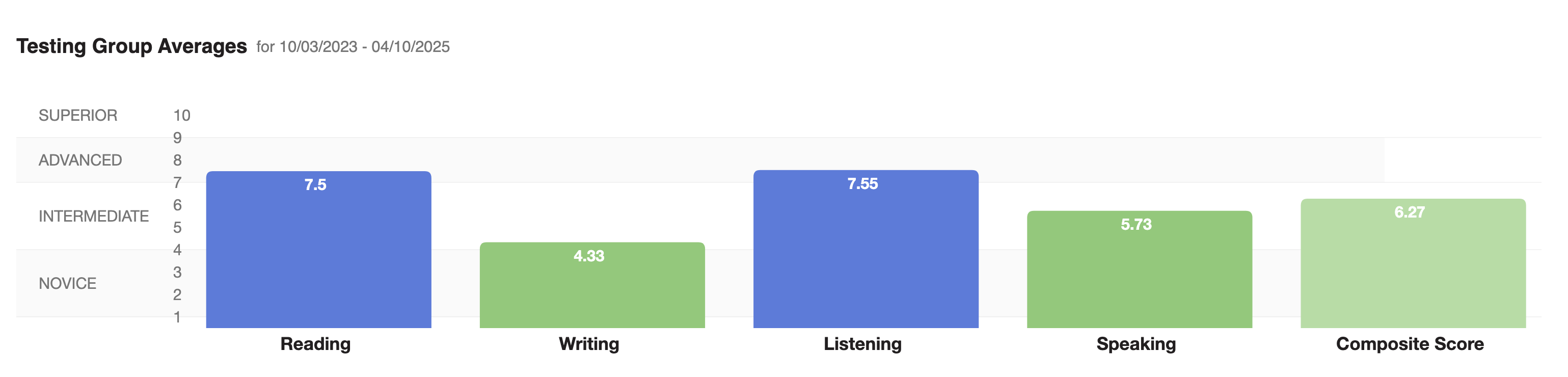Viewport: 1568px width, 377px height.
Task: Click the ADVANCED level label
Action: [80, 160]
